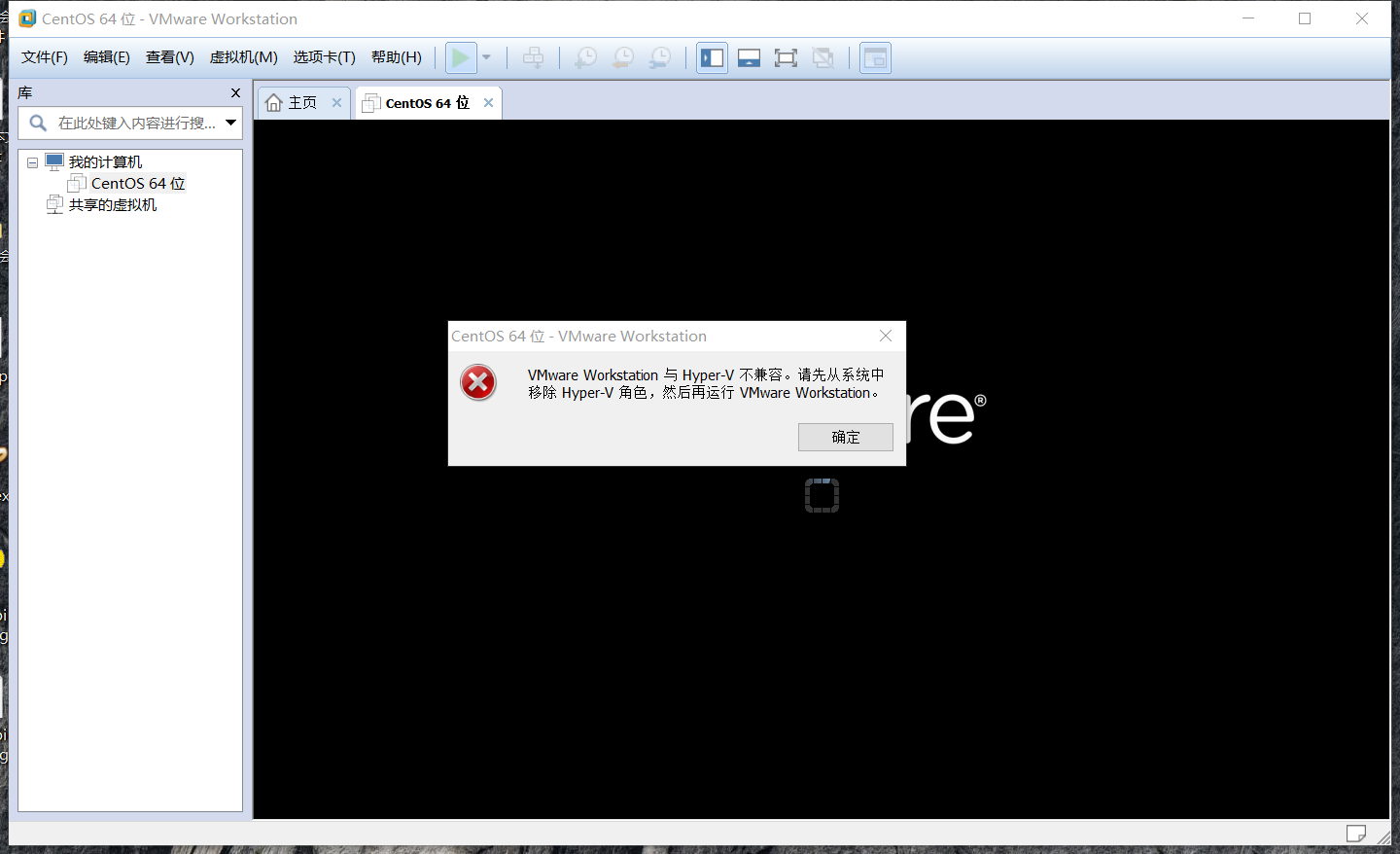Toggle the library sidebar visibility
The width and height of the screenshot is (1400, 854).
712,57
